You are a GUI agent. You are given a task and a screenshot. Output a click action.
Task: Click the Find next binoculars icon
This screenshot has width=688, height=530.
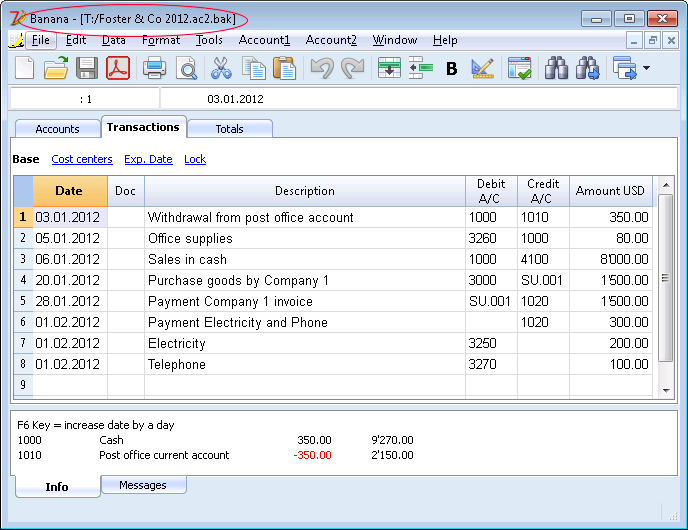point(588,68)
